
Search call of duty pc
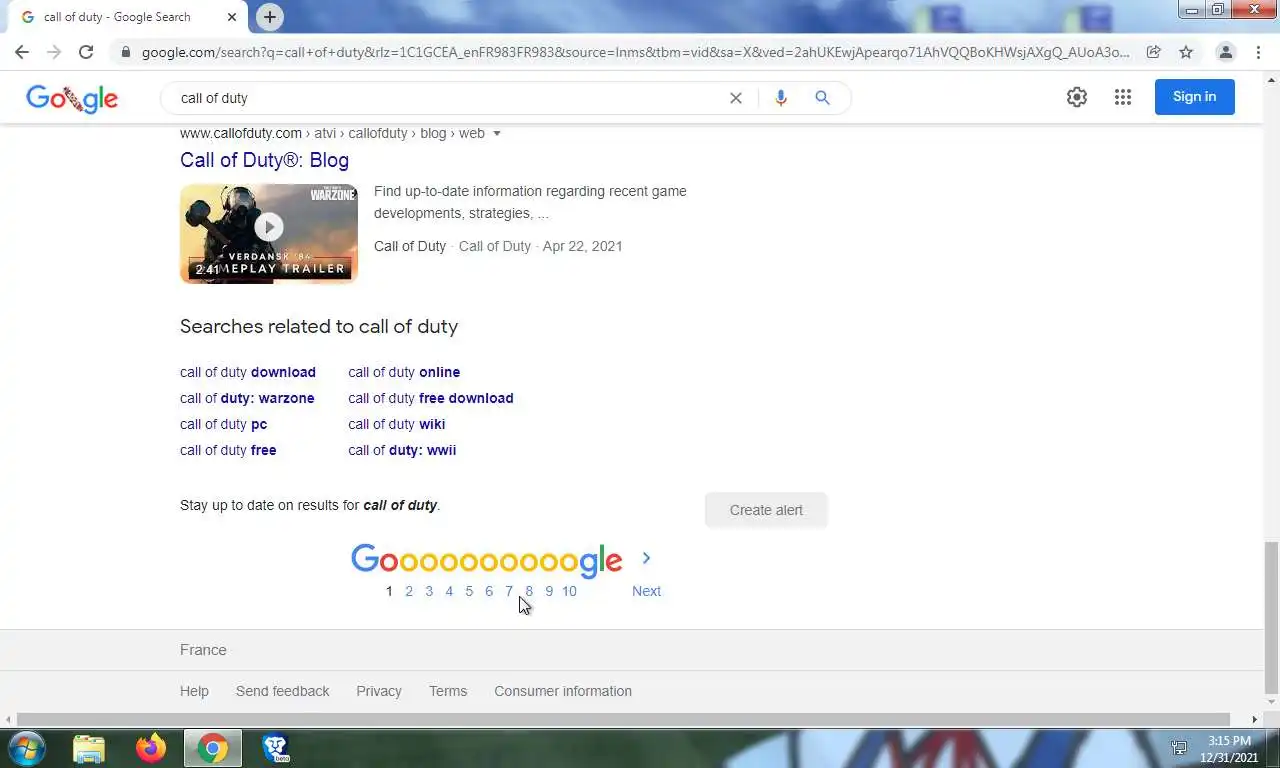pos(223,424)
